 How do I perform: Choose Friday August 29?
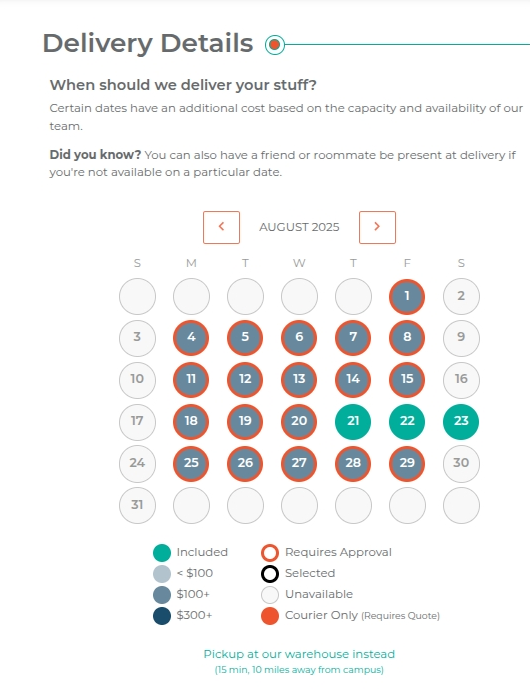407,463
